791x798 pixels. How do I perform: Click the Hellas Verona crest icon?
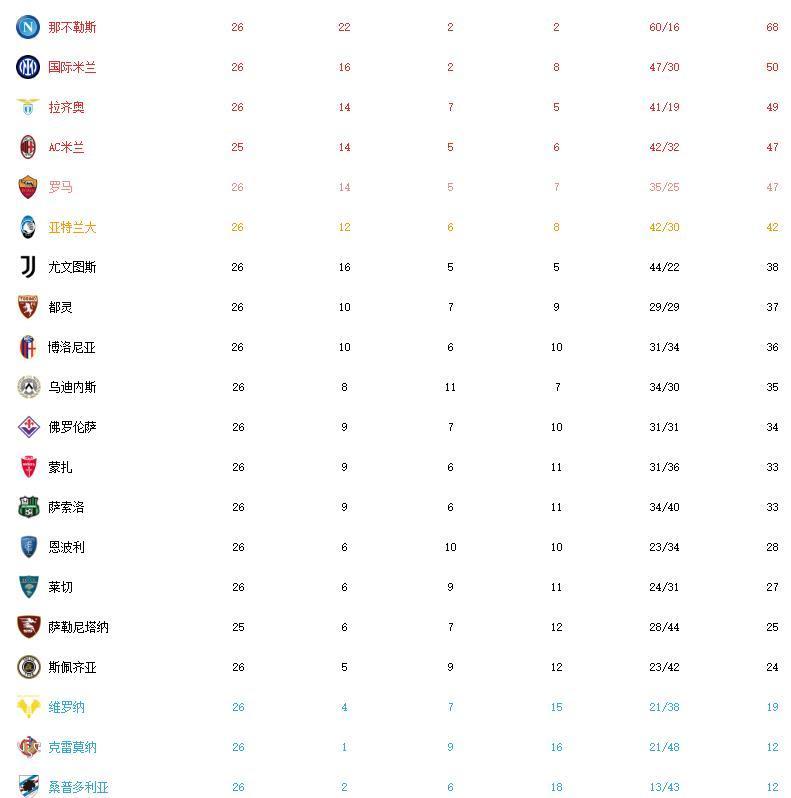(27, 707)
